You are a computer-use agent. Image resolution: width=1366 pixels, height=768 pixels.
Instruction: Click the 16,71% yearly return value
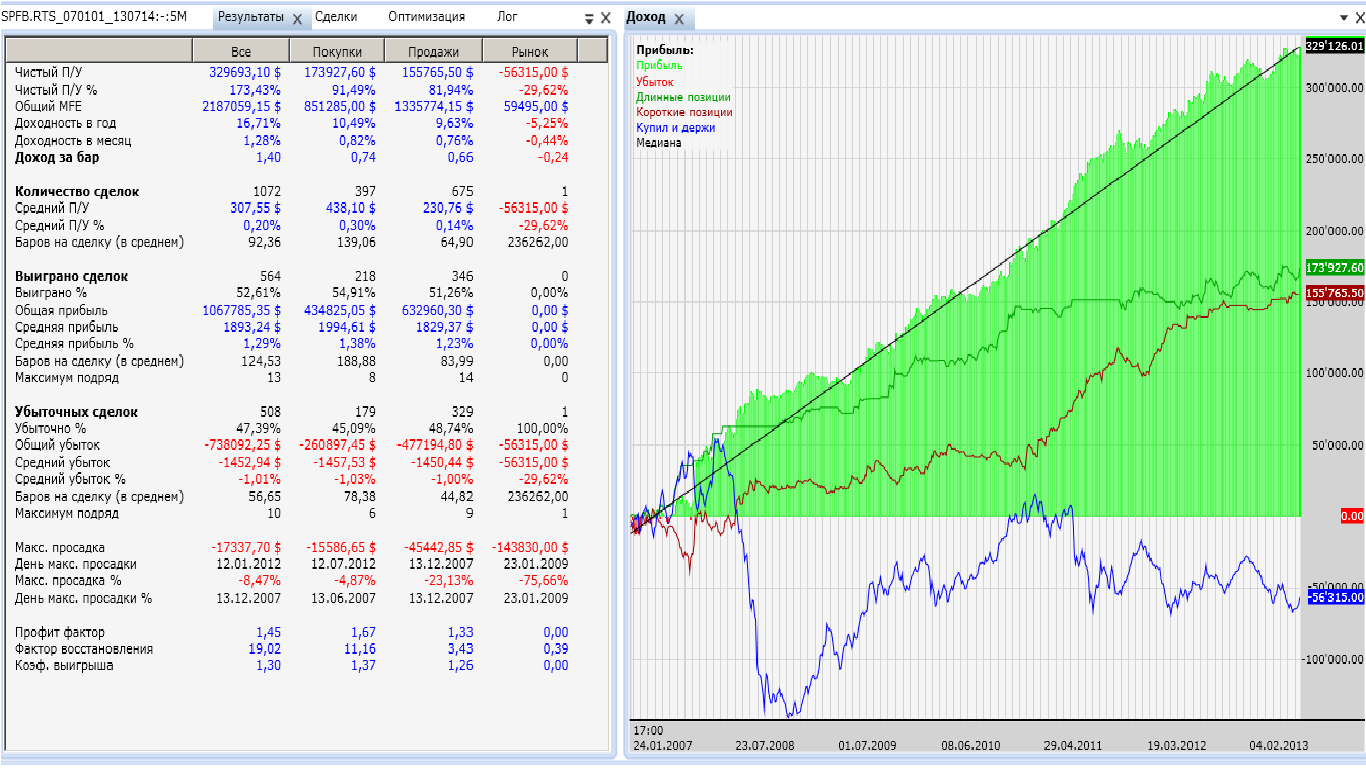pyautogui.click(x=259, y=123)
